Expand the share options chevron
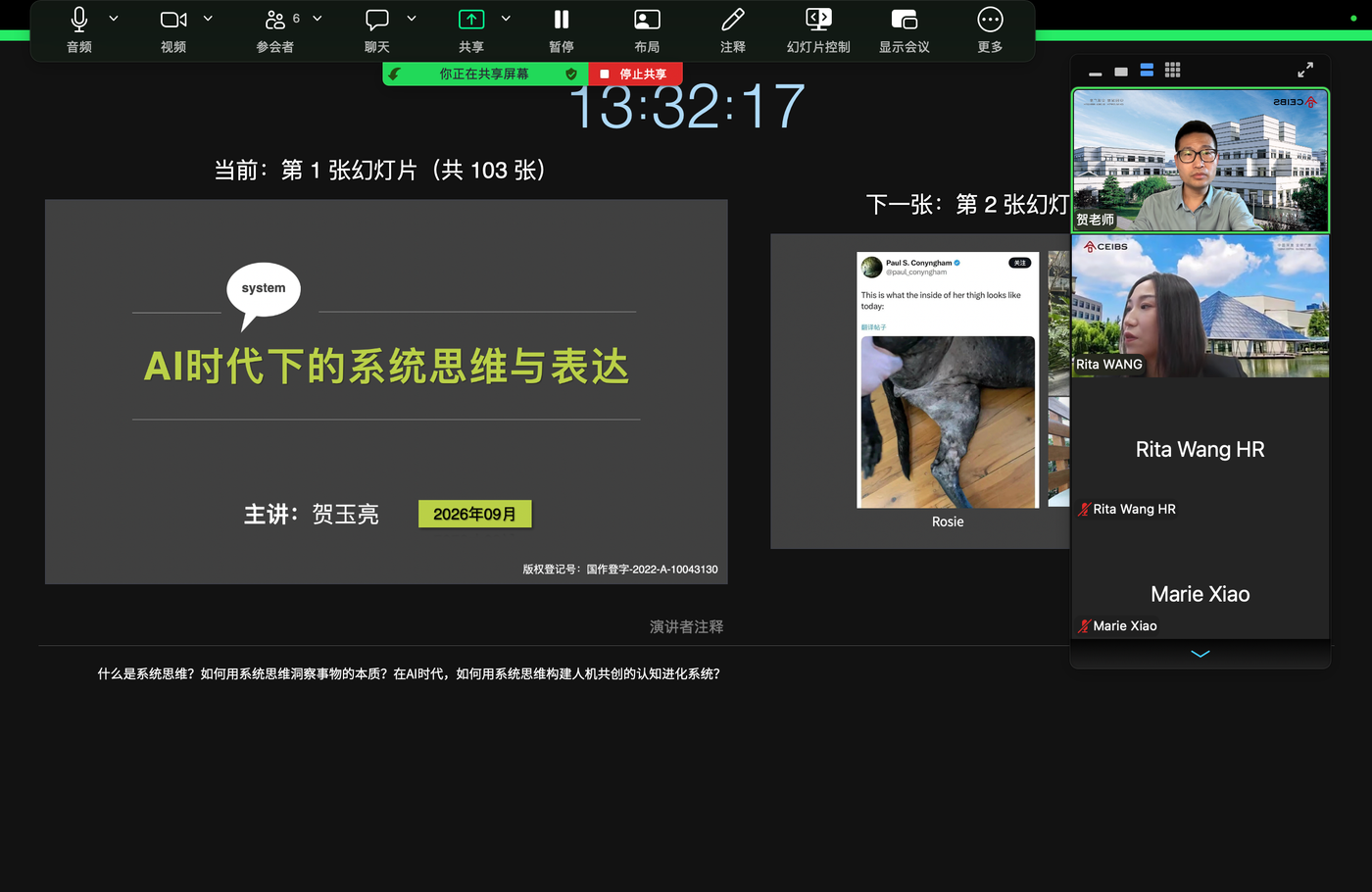The height and width of the screenshot is (892, 1372). click(506, 19)
